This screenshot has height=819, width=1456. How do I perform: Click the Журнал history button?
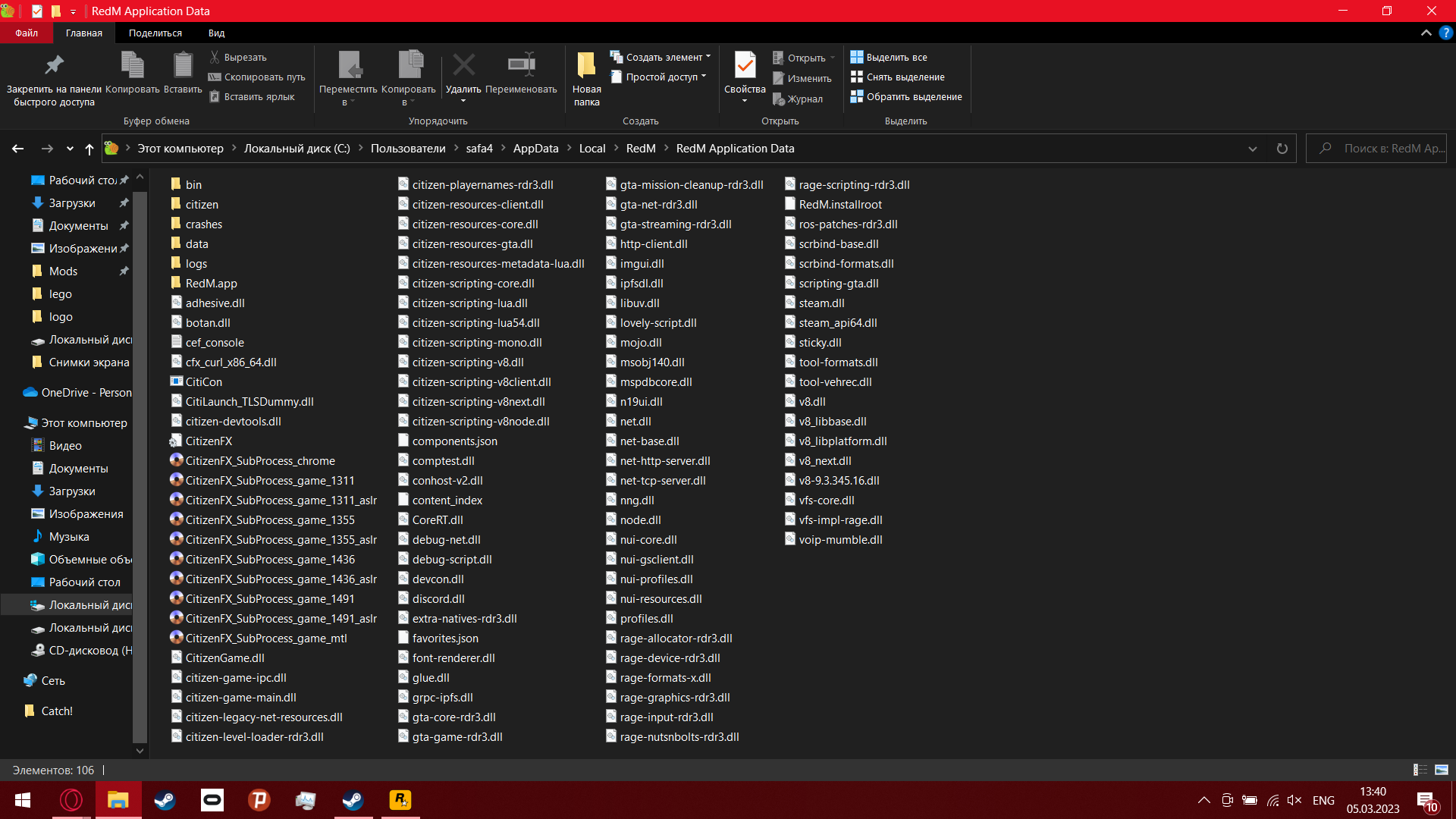point(798,99)
